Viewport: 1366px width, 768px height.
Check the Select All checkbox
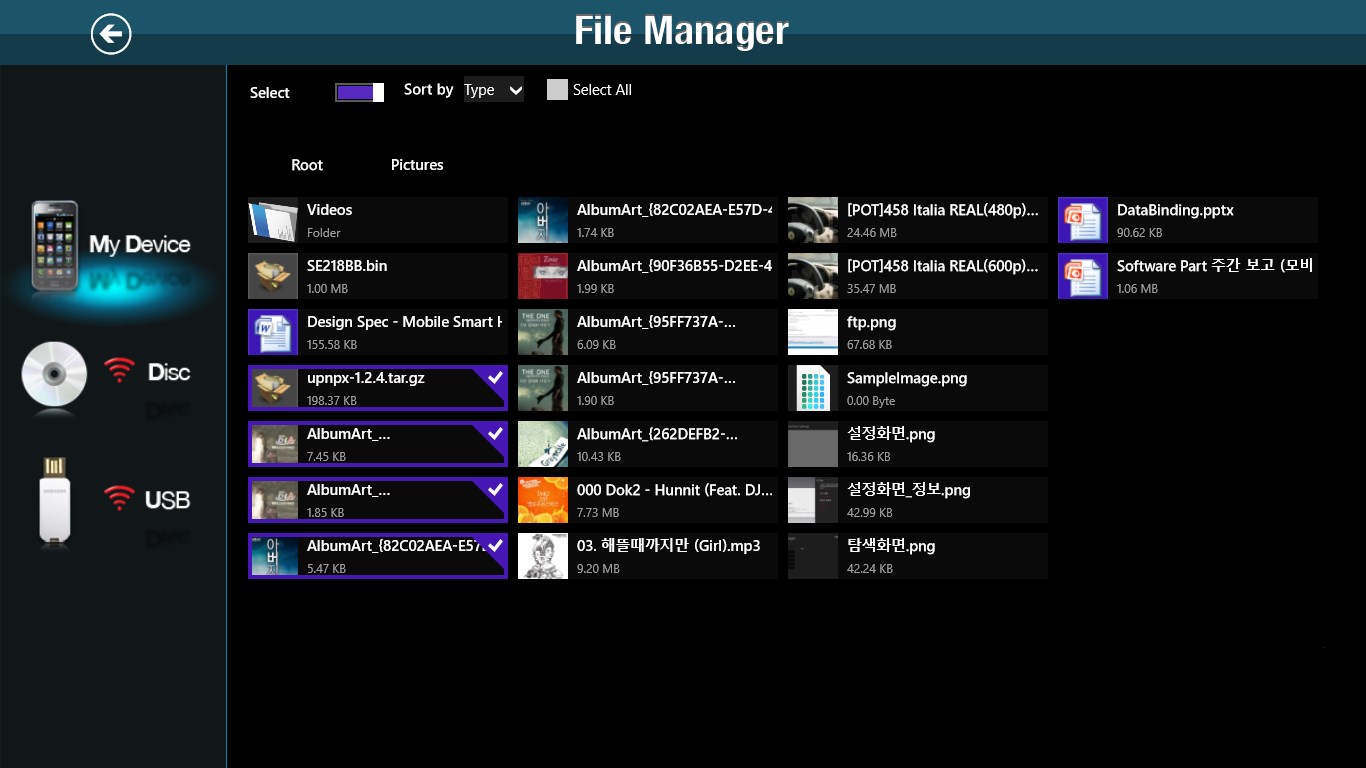tap(557, 90)
